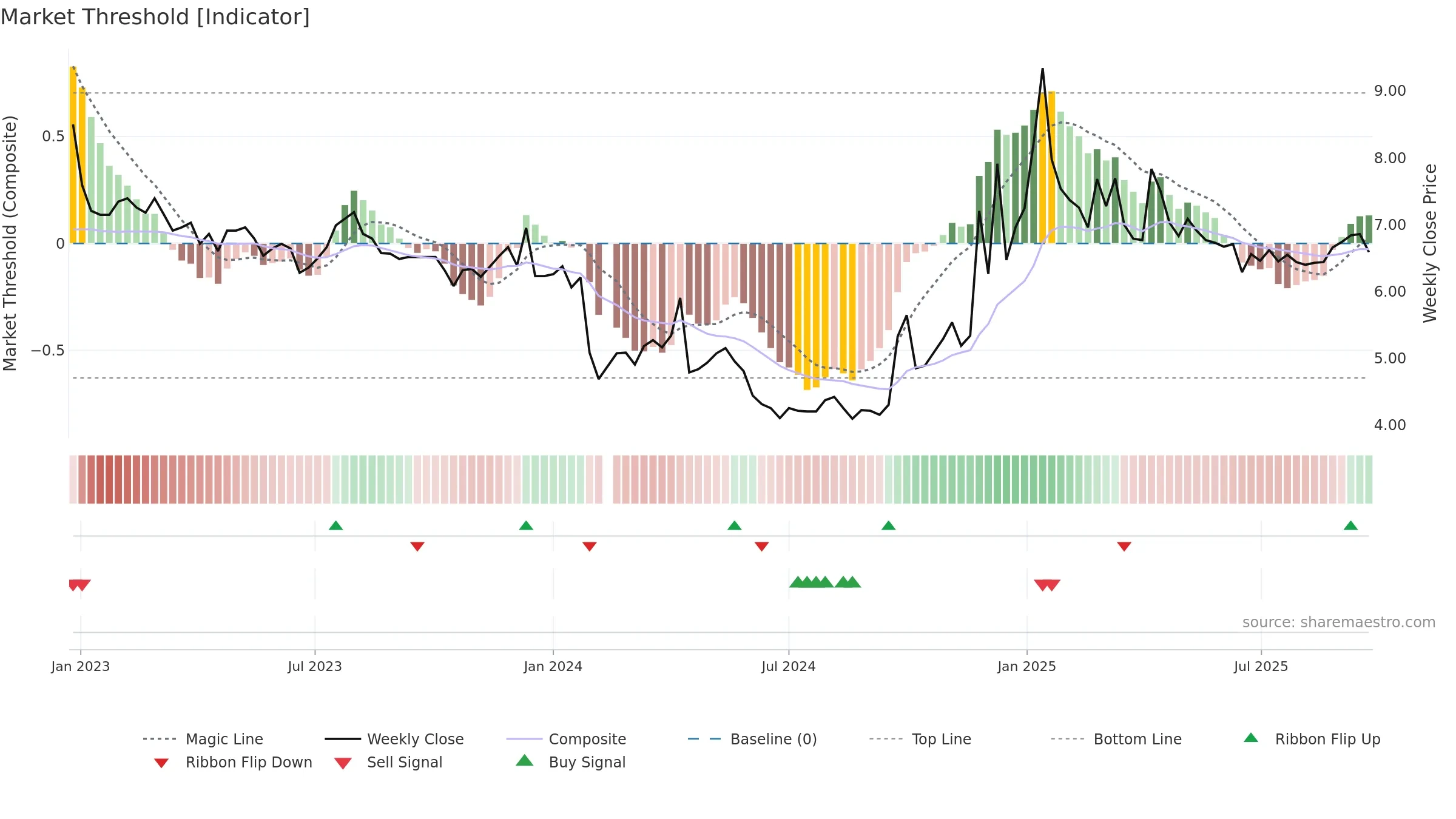Click the buy signal marker cluster after Jul 2024
Screen dimensions: 1456x819
[x=825, y=582]
